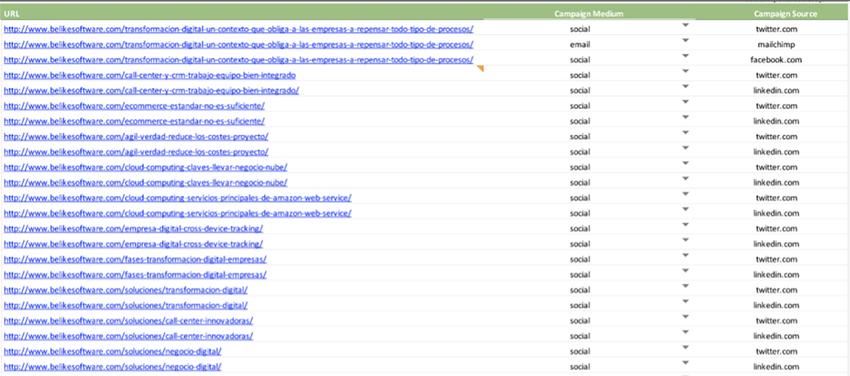Select twitter.com cell in agil-verdad row
This screenshot has height=376, width=850.
tap(776, 137)
